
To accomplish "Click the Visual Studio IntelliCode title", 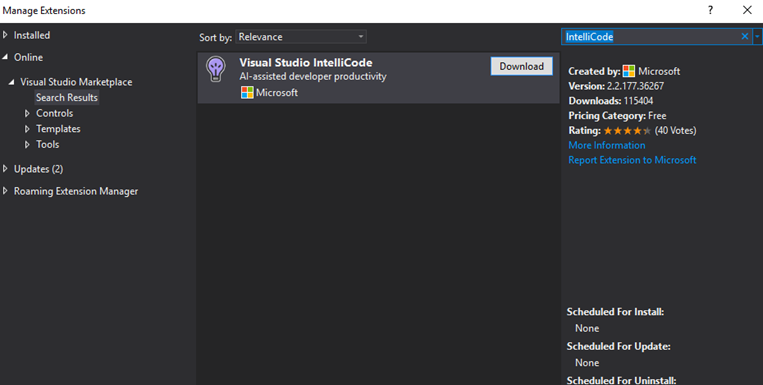I will [x=306, y=63].
